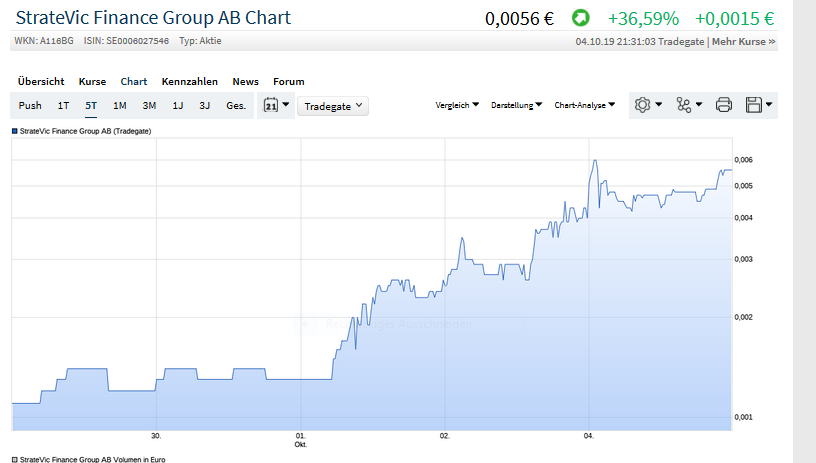Image resolution: width=816 pixels, height=463 pixels.
Task: Toggle the Volumen in Euro legend box
Action: [15, 459]
